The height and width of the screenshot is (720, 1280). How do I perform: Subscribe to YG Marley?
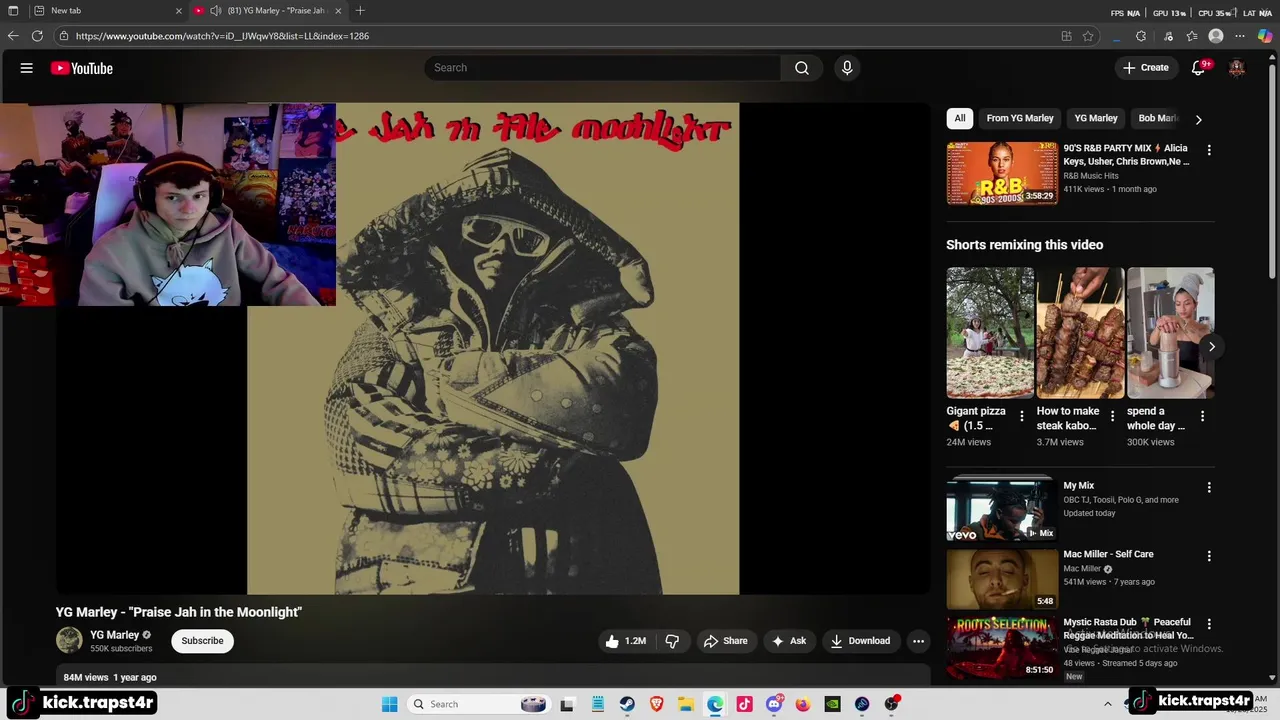pyautogui.click(x=202, y=641)
